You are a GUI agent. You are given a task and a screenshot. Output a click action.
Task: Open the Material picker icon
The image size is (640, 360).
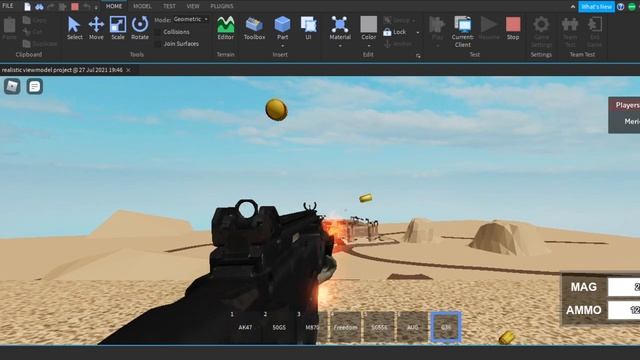click(x=340, y=24)
